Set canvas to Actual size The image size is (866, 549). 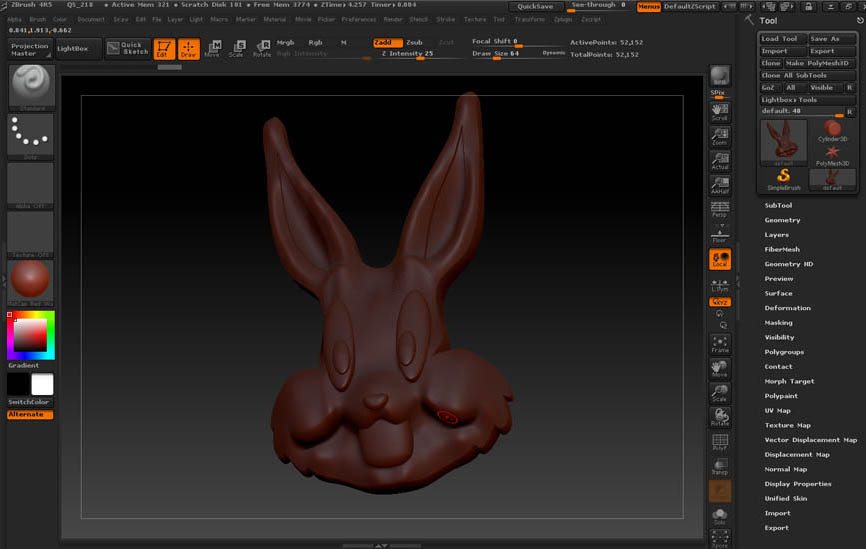pos(720,161)
